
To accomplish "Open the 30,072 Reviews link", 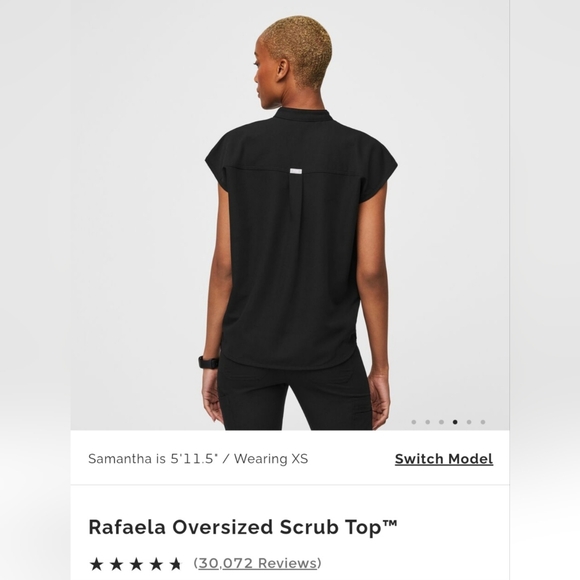I will coord(257,563).
